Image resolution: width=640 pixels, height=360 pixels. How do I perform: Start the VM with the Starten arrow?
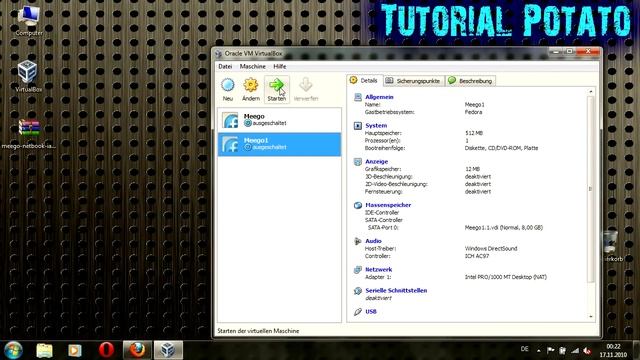(x=277, y=89)
